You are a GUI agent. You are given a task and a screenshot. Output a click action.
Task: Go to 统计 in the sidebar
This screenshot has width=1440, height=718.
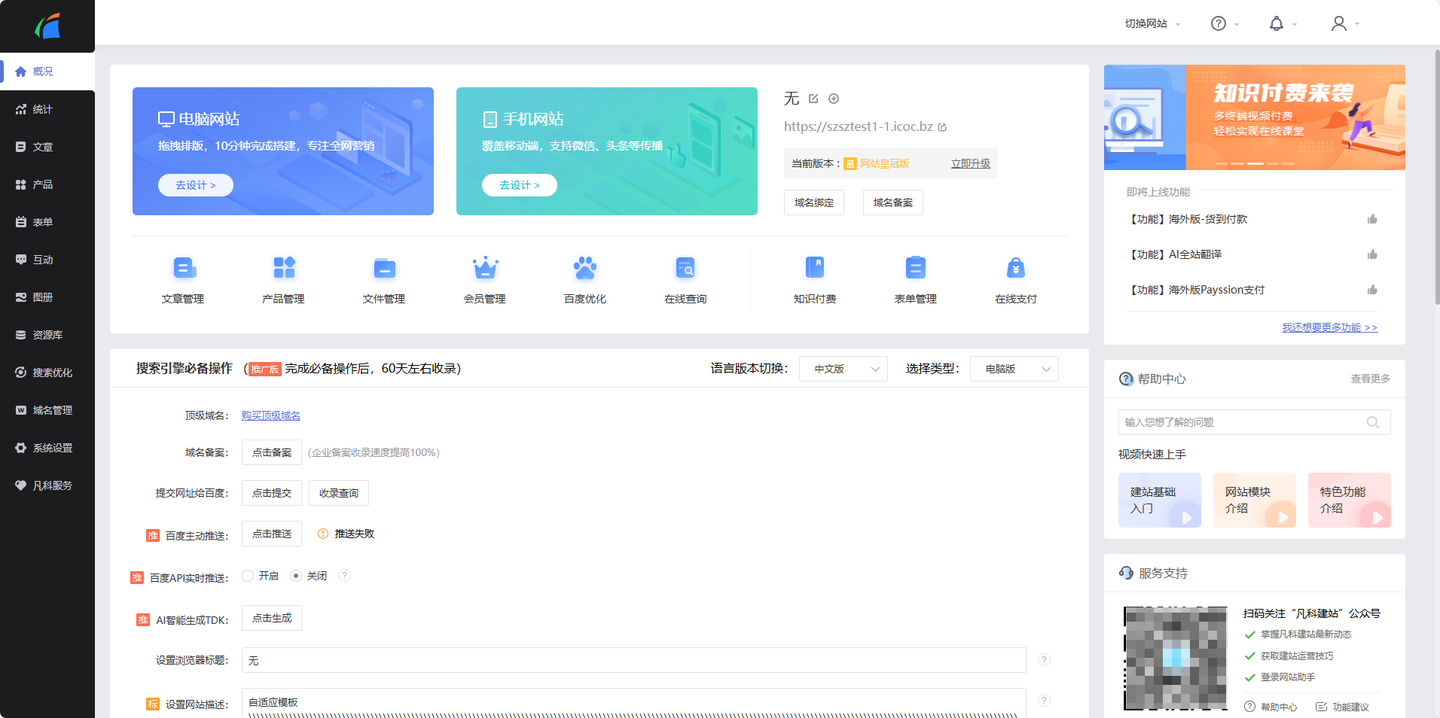pyautogui.click(x=42, y=109)
